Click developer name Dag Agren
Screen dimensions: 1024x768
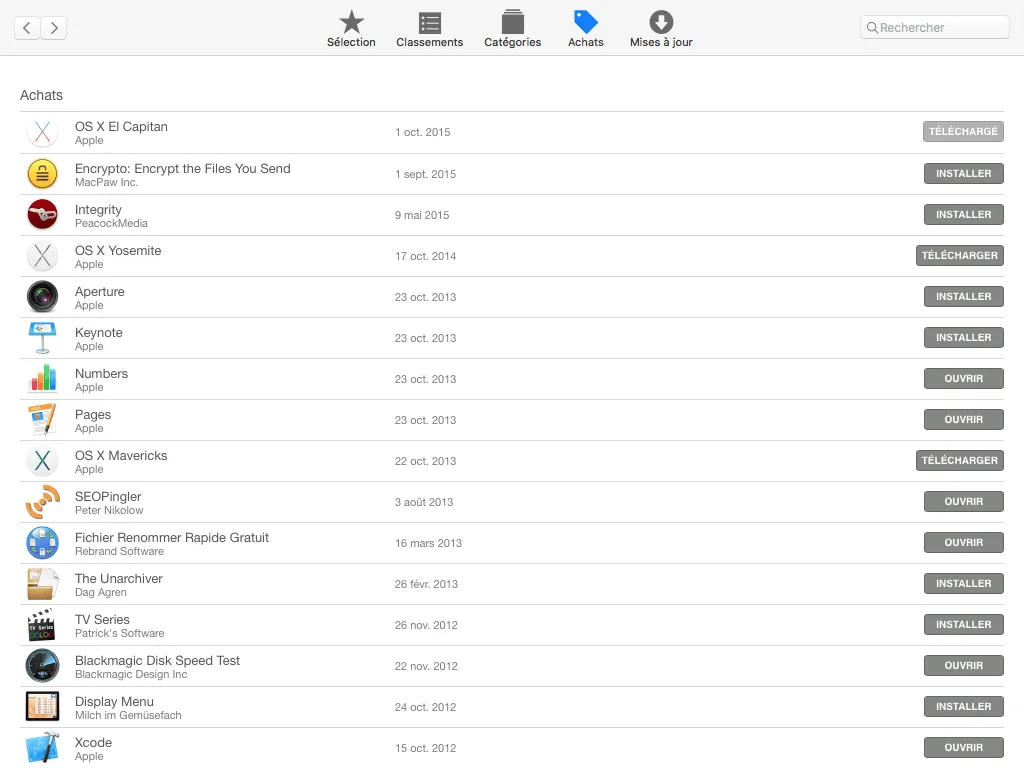pos(101,593)
